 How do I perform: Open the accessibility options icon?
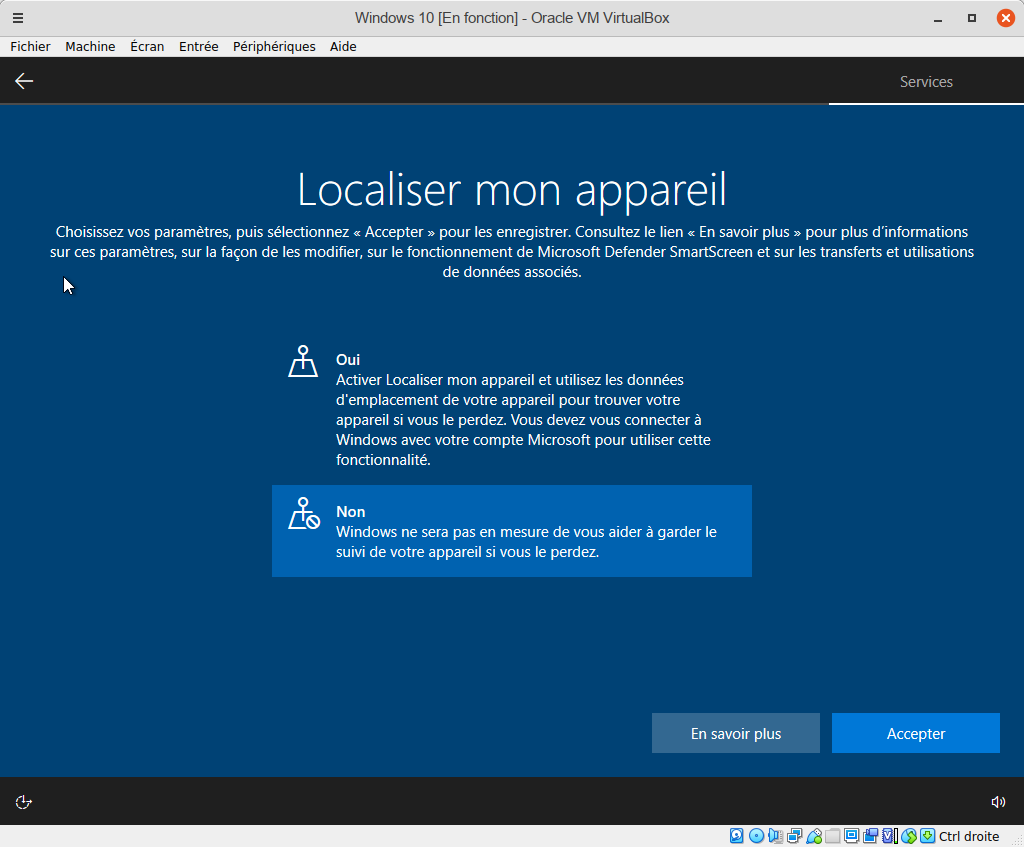(24, 801)
